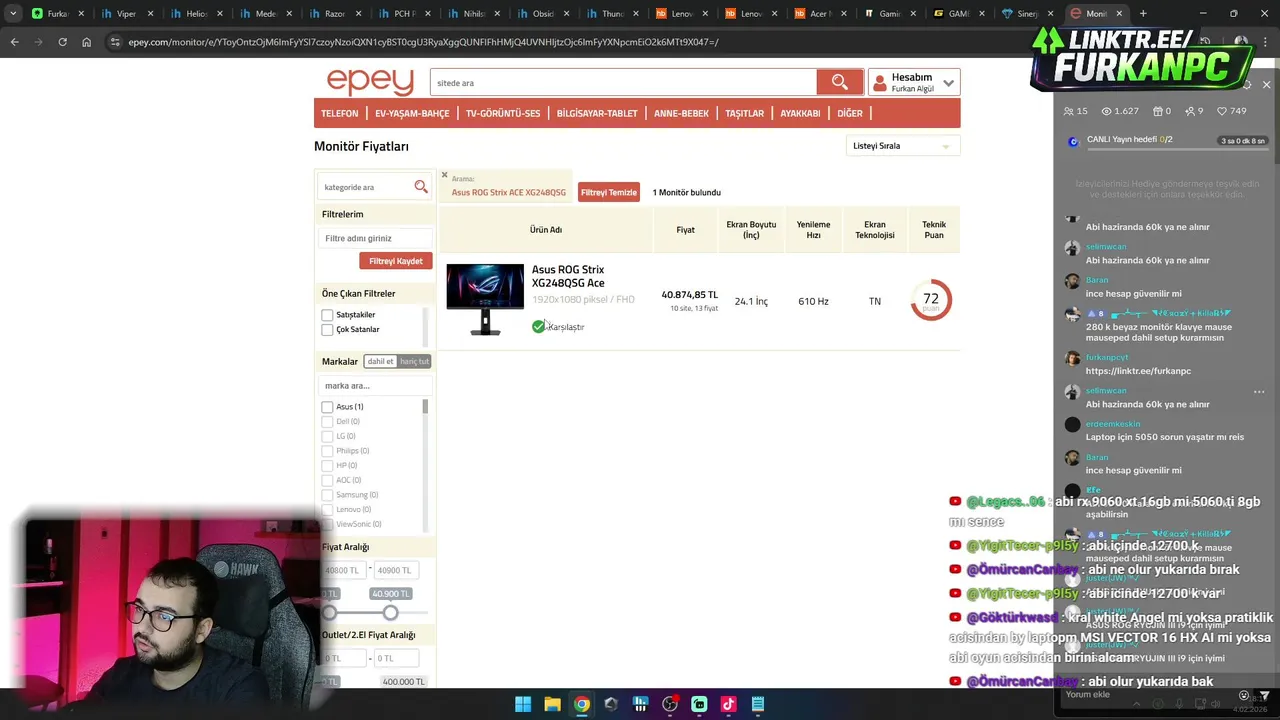
Task: Open Asus ROG Strix XG248QSG Ace link
Action: click(568, 276)
